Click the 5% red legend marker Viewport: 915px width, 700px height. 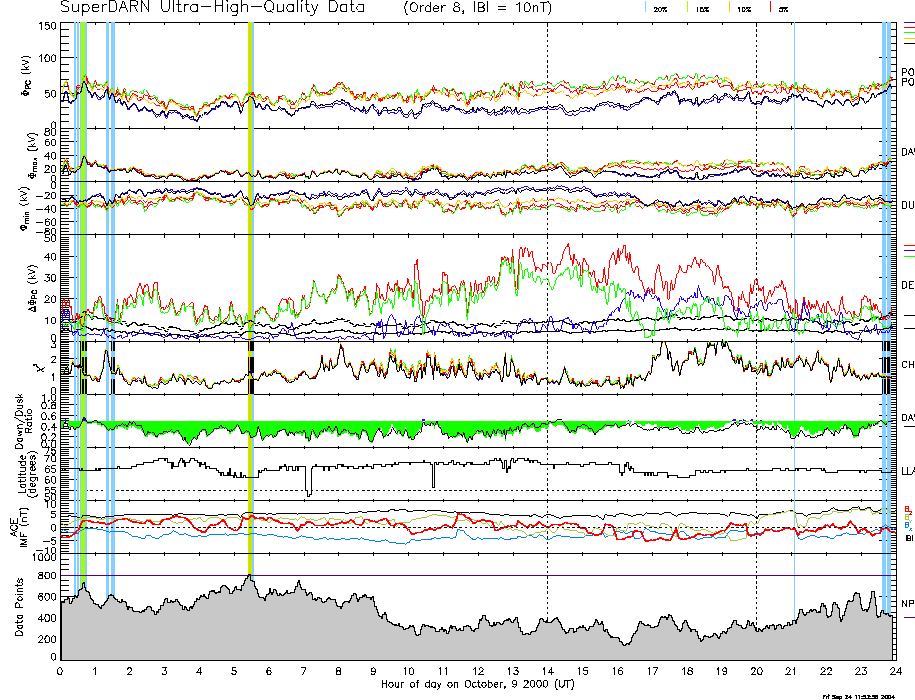coord(771,8)
